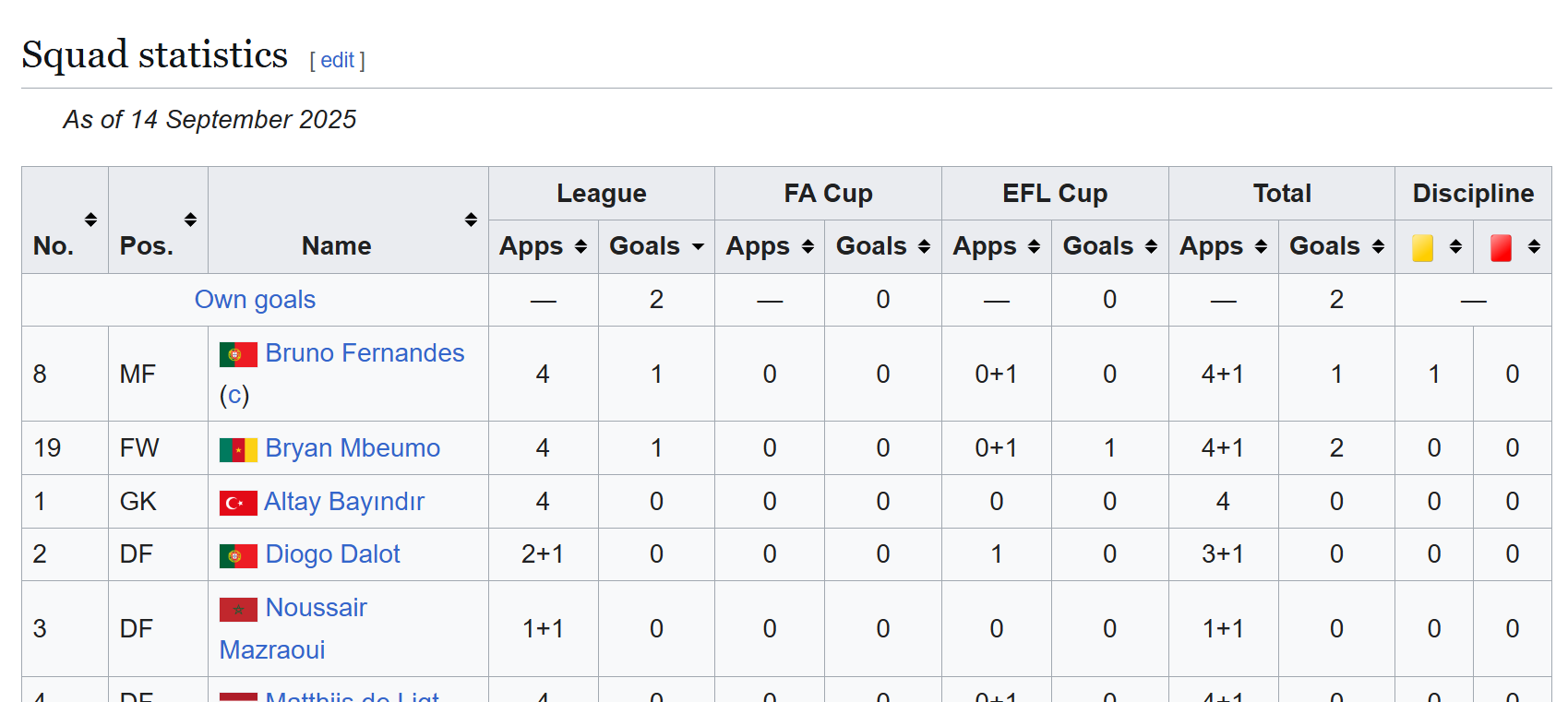Open Bruno Fernandes player page
1568x702 pixels.
pyautogui.click(x=365, y=353)
